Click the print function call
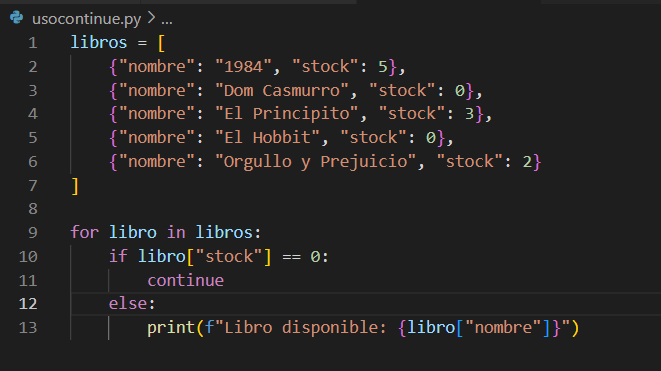The height and width of the screenshot is (371, 661). [x=171, y=328]
